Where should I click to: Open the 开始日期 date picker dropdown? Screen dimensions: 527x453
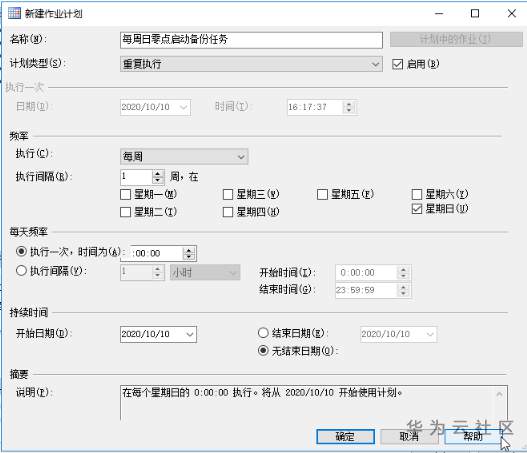pos(190,334)
